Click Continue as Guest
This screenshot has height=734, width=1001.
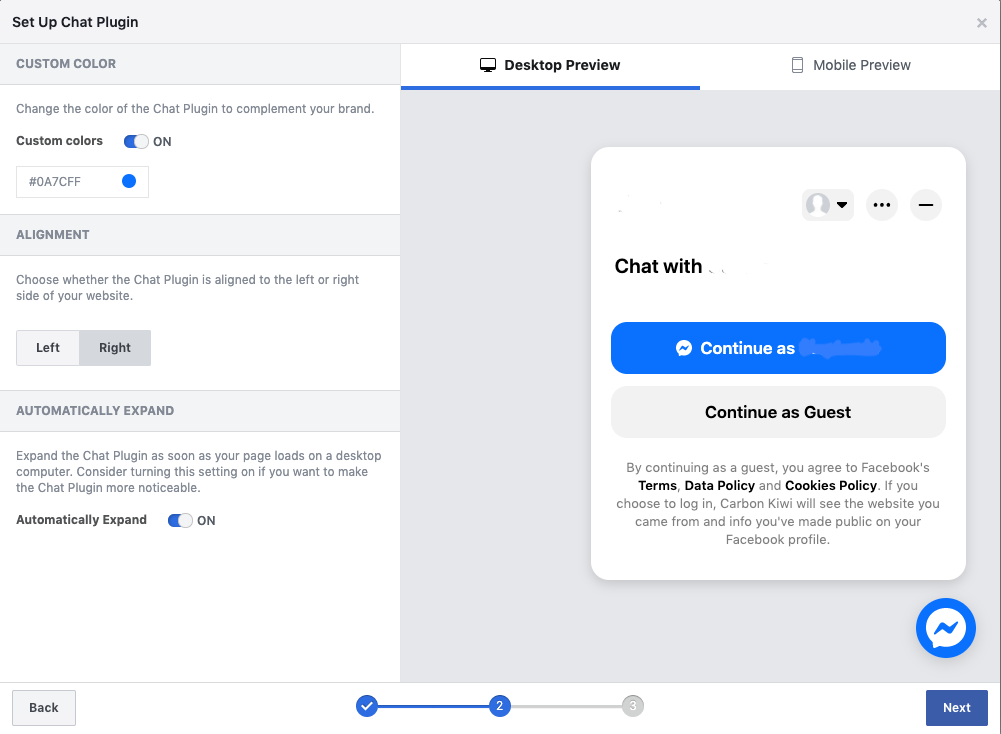[x=778, y=412]
